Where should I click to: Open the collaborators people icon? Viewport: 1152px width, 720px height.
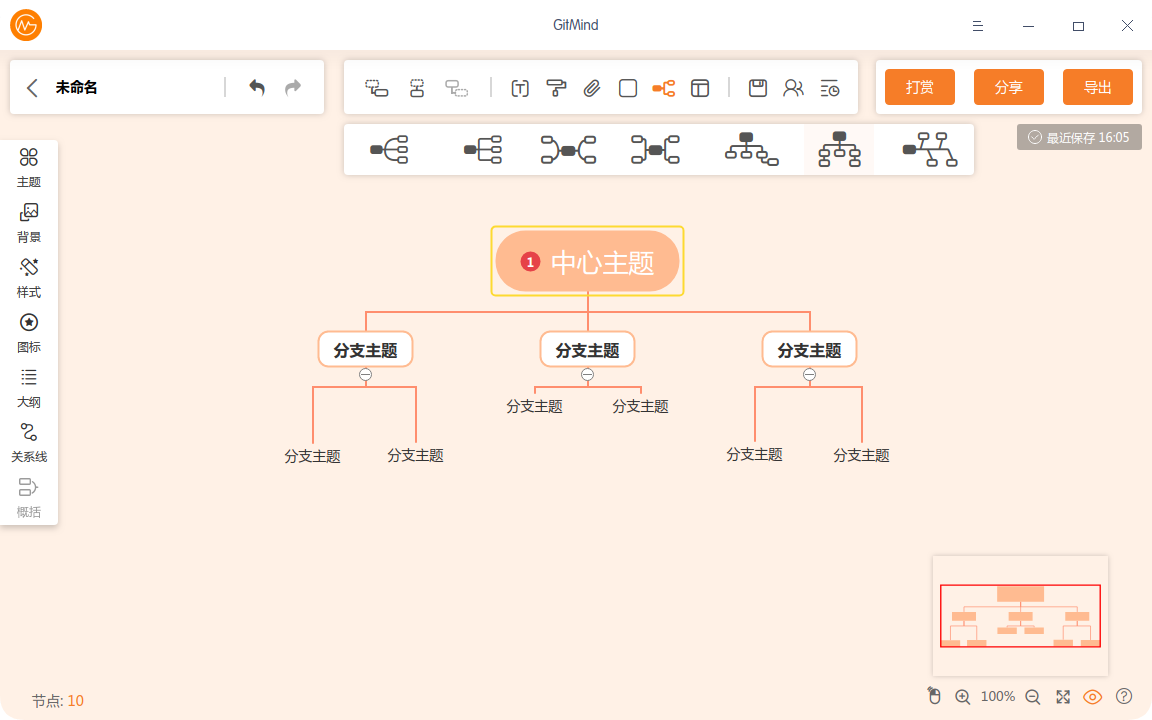tap(793, 88)
